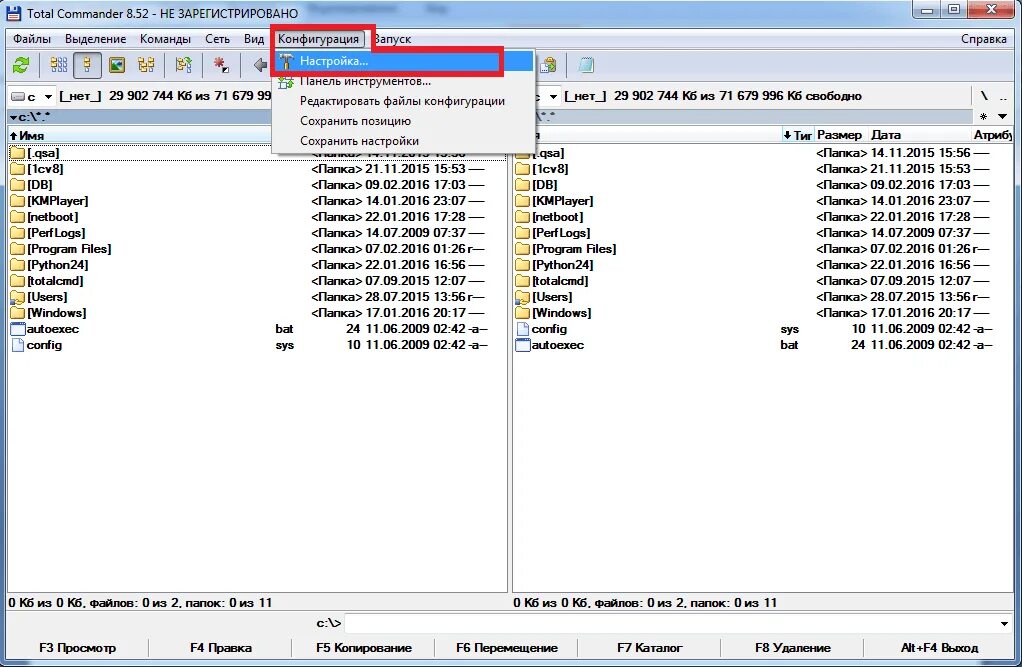Viewport: 1022px width, 667px height.
Task: Select the [Python24] folder icon in right panel
Action: point(523,265)
